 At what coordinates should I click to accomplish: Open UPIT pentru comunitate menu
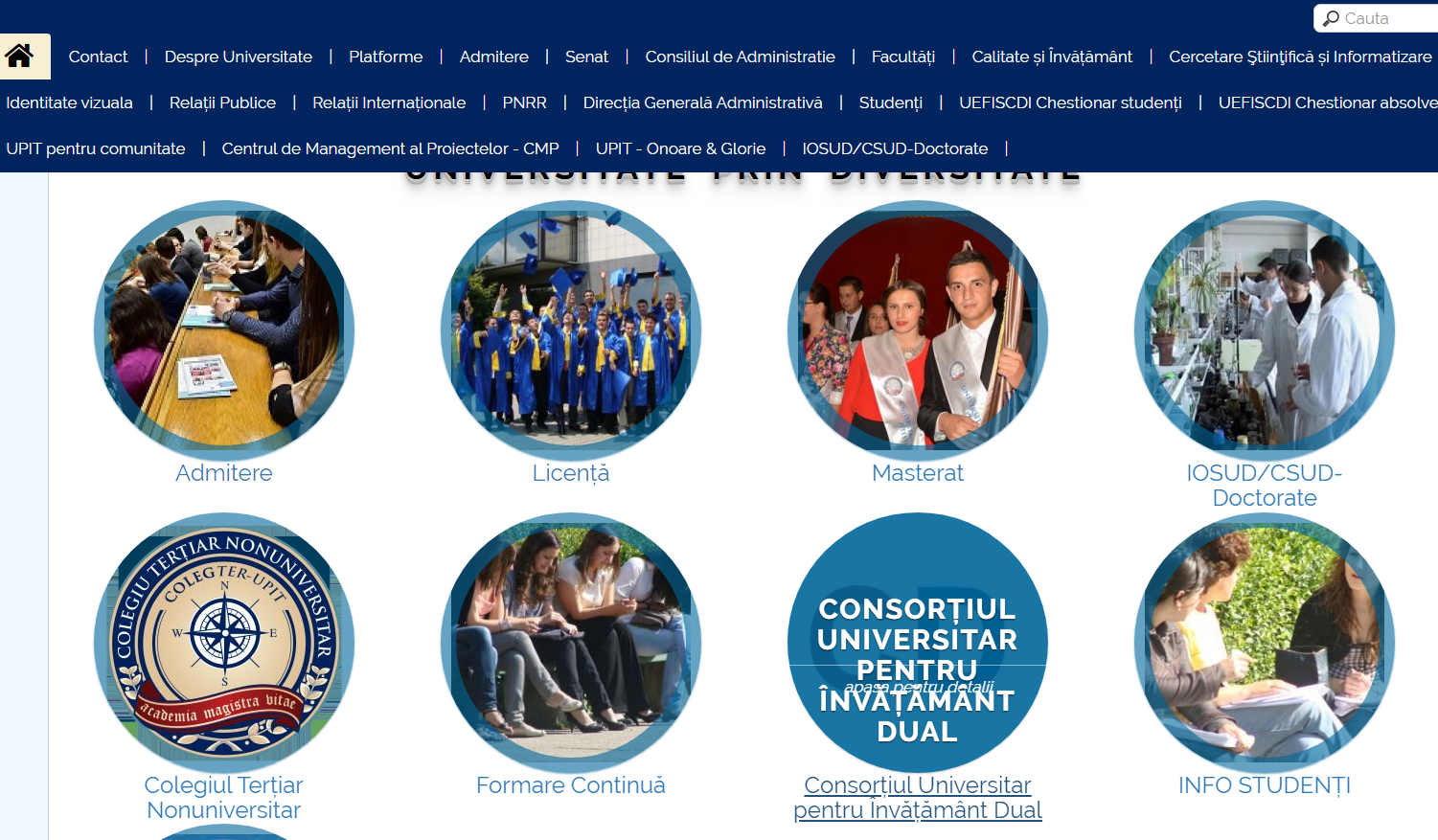coord(96,148)
